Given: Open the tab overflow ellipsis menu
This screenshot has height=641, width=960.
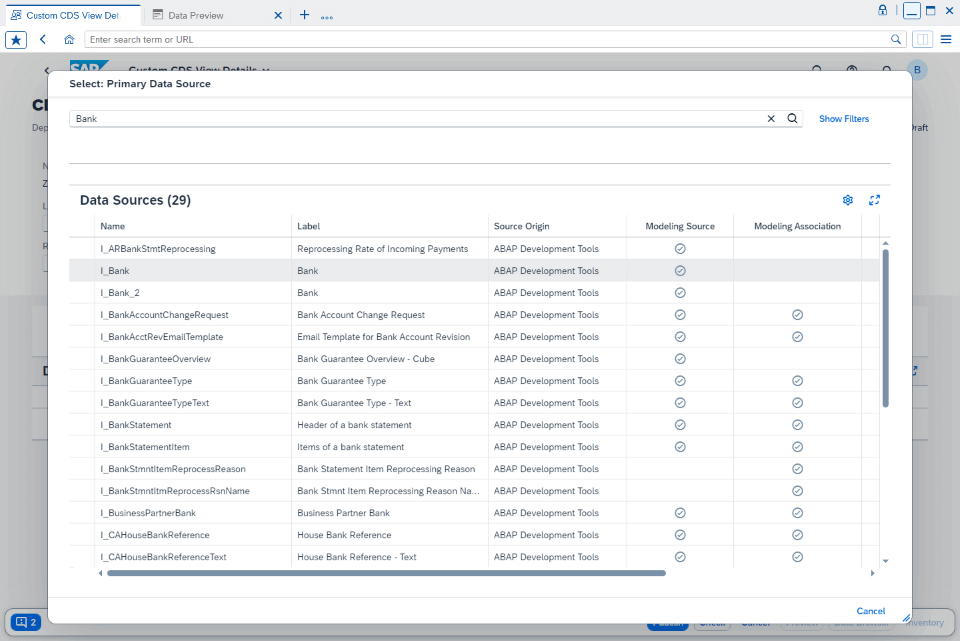Looking at the screenshot, I should 329,15.
